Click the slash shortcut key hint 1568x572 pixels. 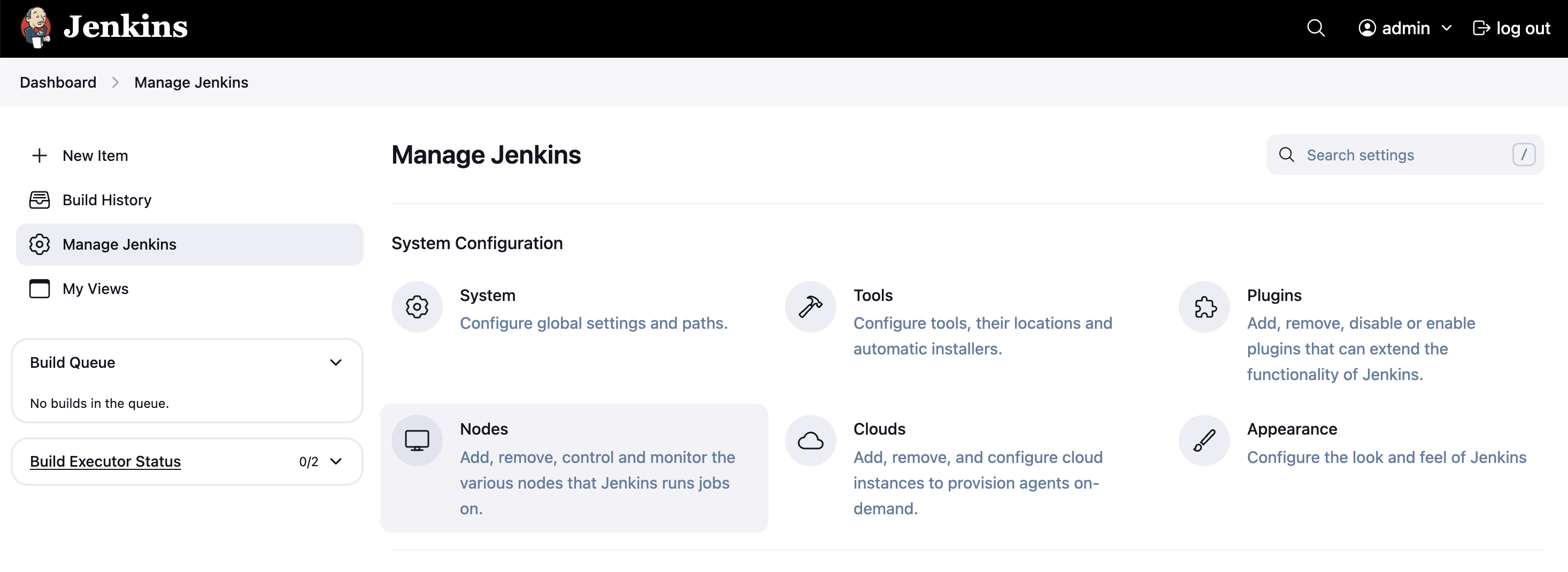1524,154
